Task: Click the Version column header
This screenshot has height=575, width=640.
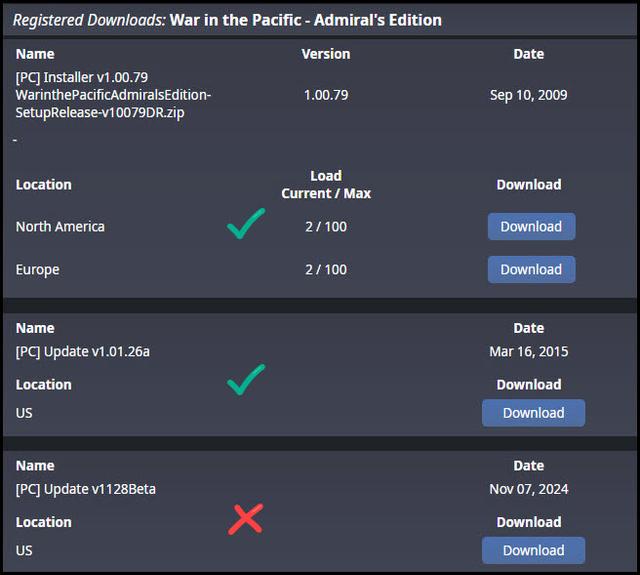Action: (326, 54)
